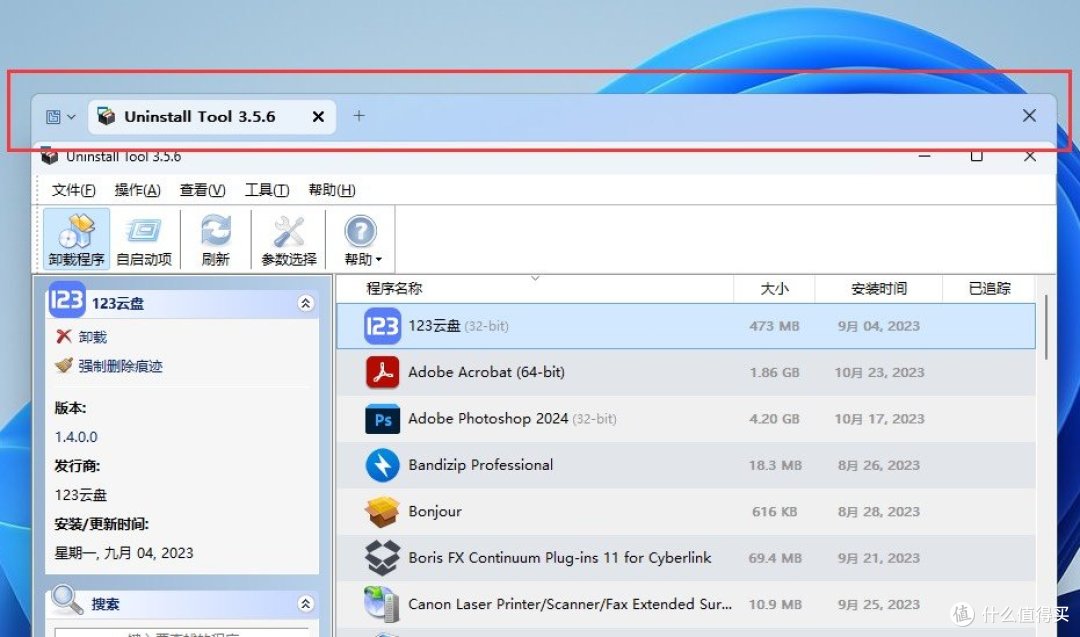Select the Uninstall Tool 3.5.6 tab
Screen dimensions: 1080x637
pos(212,116)
